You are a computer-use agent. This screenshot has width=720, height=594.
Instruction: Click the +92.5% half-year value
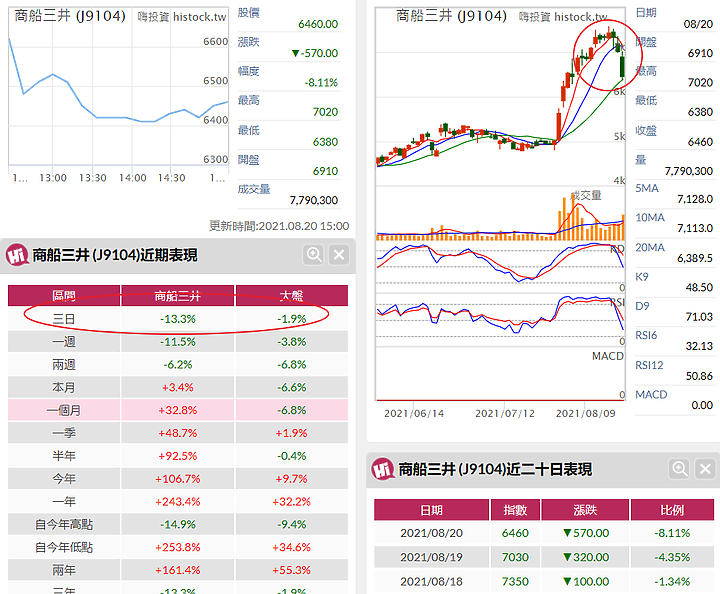[178, 456]
